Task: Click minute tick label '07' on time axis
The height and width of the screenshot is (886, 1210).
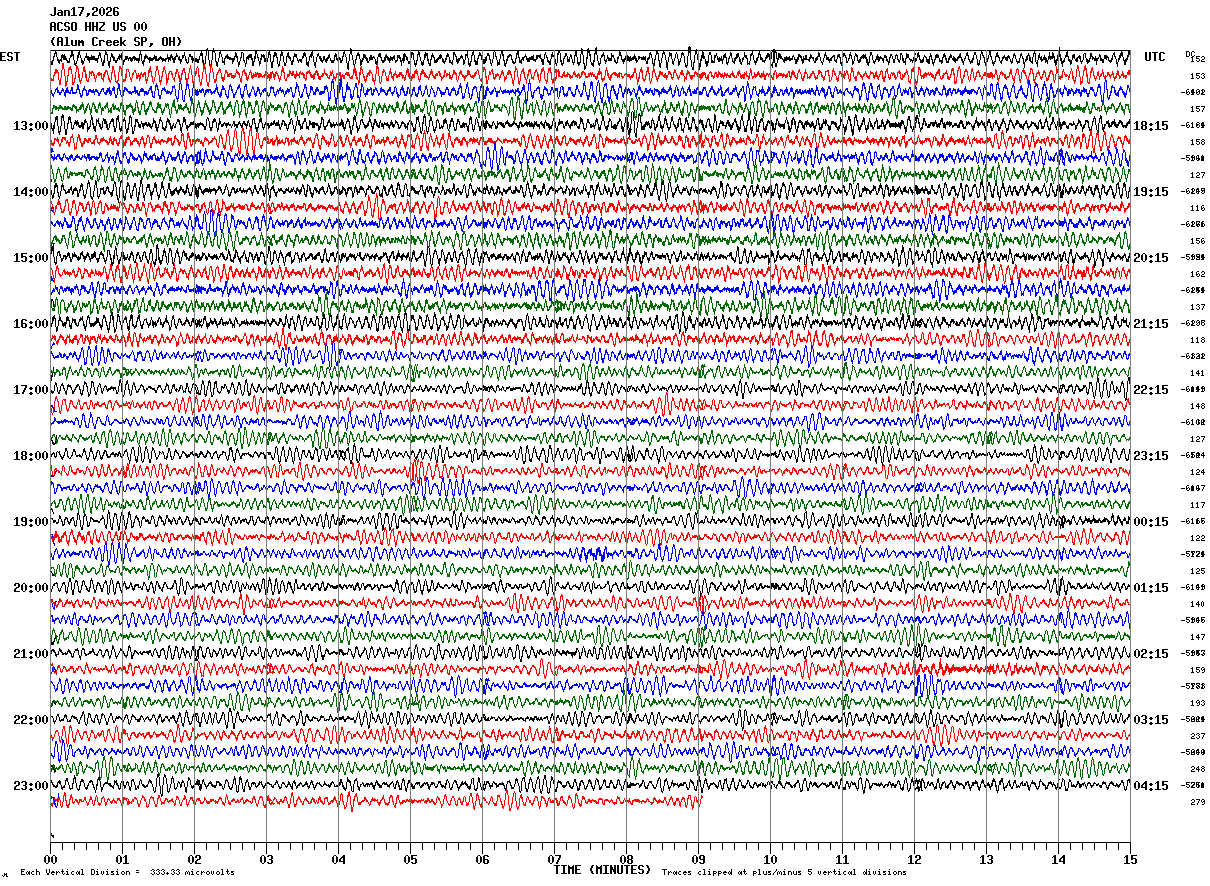Action: point(554,859)
